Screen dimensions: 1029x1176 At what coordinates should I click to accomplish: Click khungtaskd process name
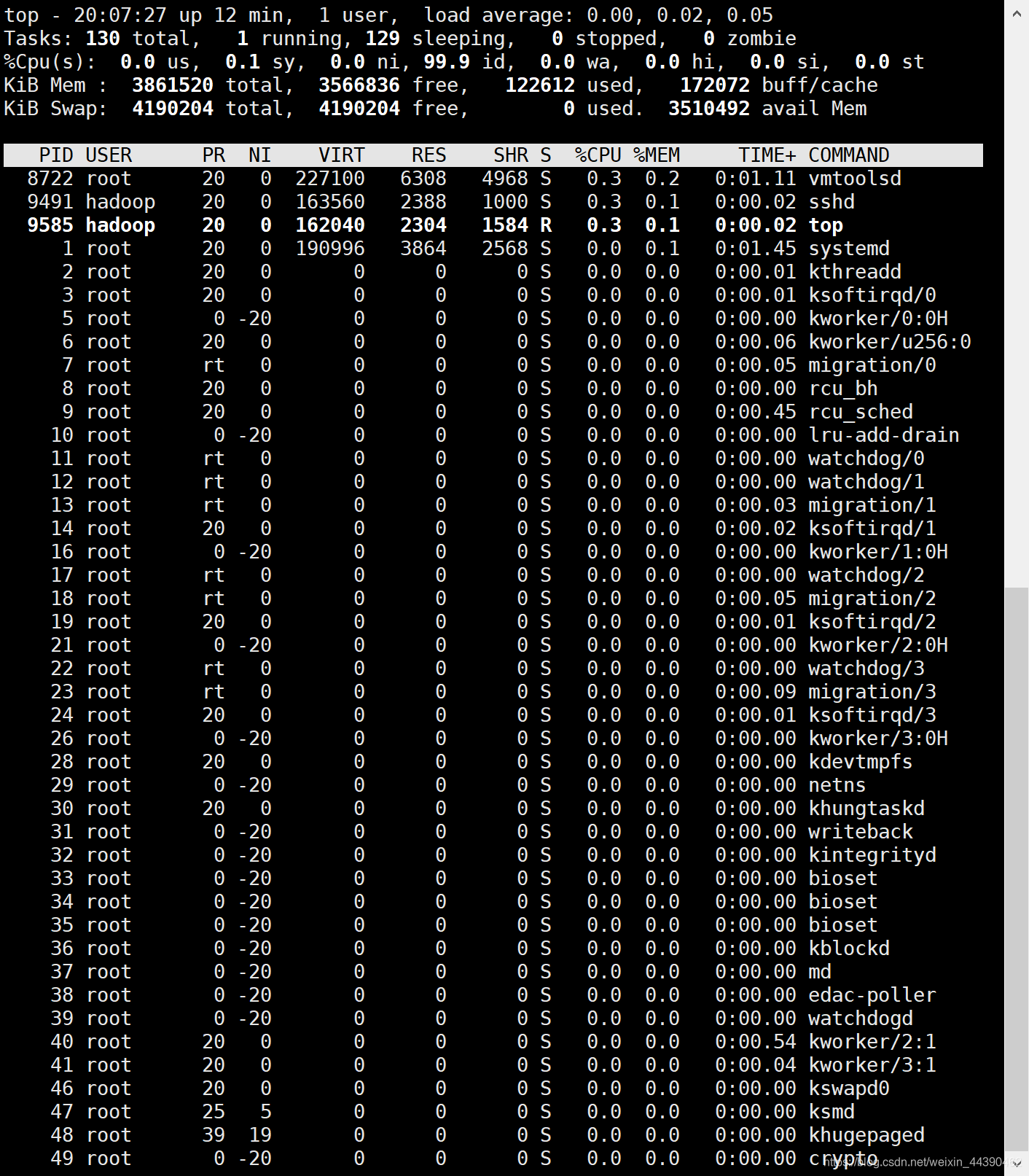tap(866, 809)
